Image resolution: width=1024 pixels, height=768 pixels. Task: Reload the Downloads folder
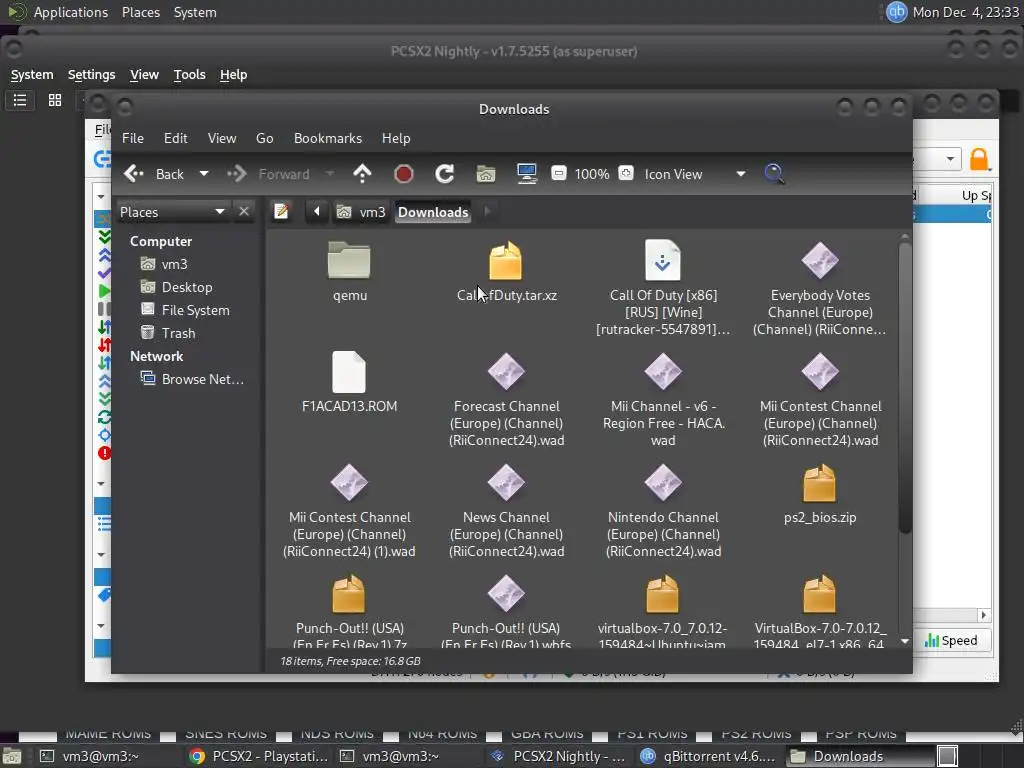click(x=445, y=174)
